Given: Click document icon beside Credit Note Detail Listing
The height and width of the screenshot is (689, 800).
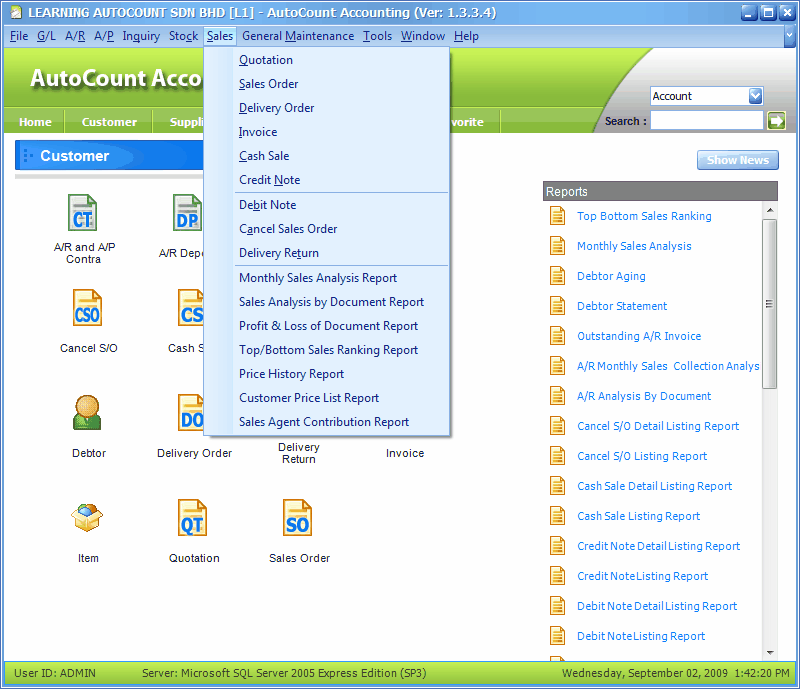Looking at the screenshot, I should tap(557, 546).
